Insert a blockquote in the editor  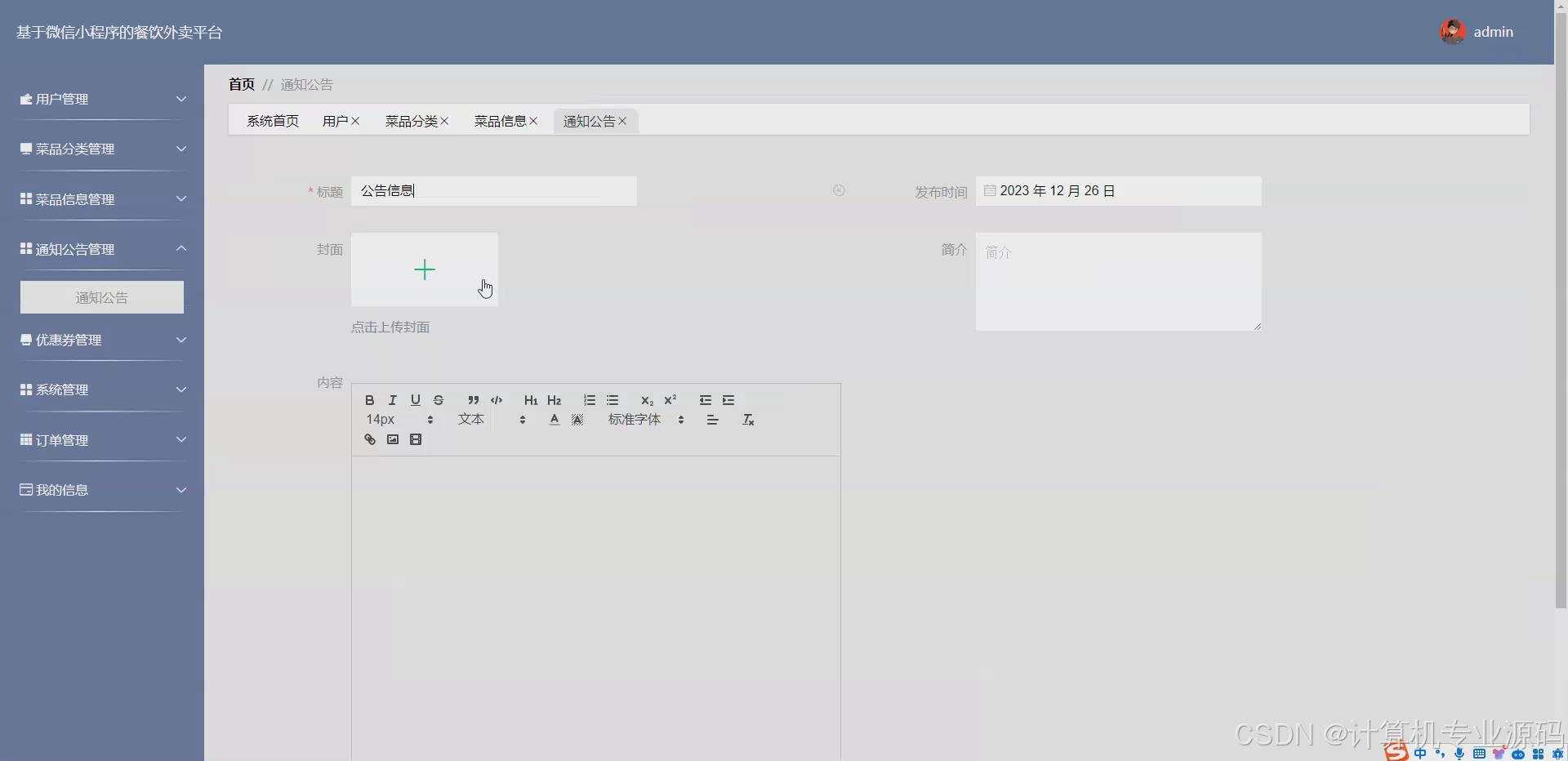point(474,400)
